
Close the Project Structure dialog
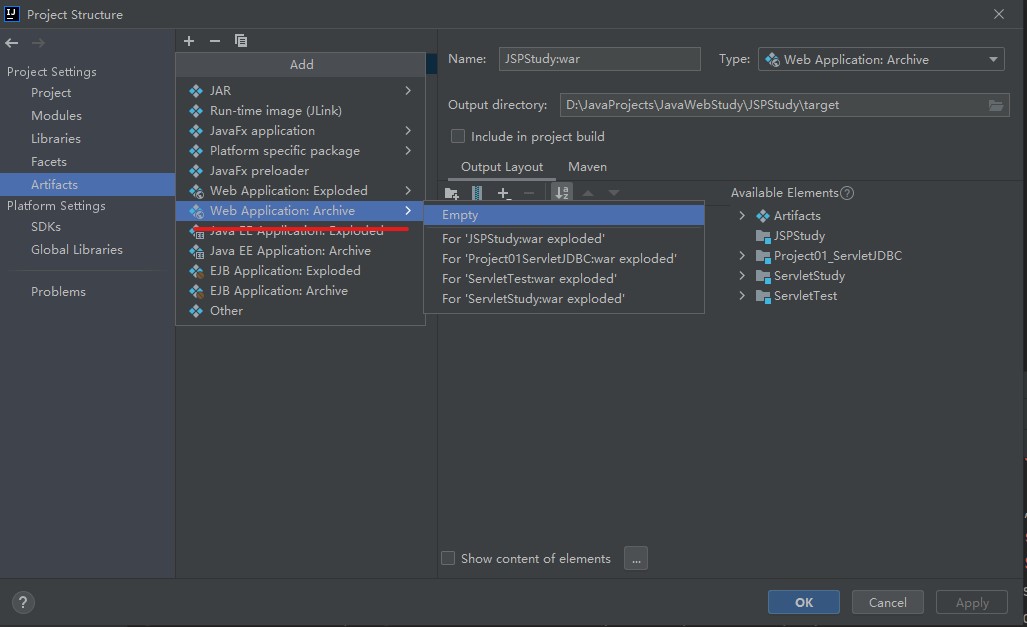(998, 14)
